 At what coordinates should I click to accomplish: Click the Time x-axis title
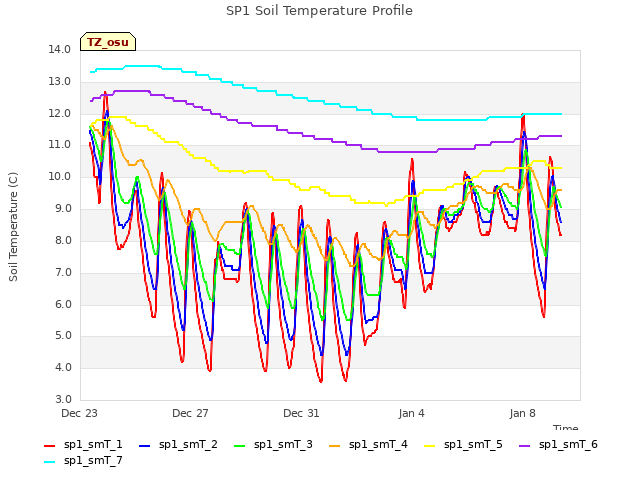pyautogui.click(x=565, y=427)
